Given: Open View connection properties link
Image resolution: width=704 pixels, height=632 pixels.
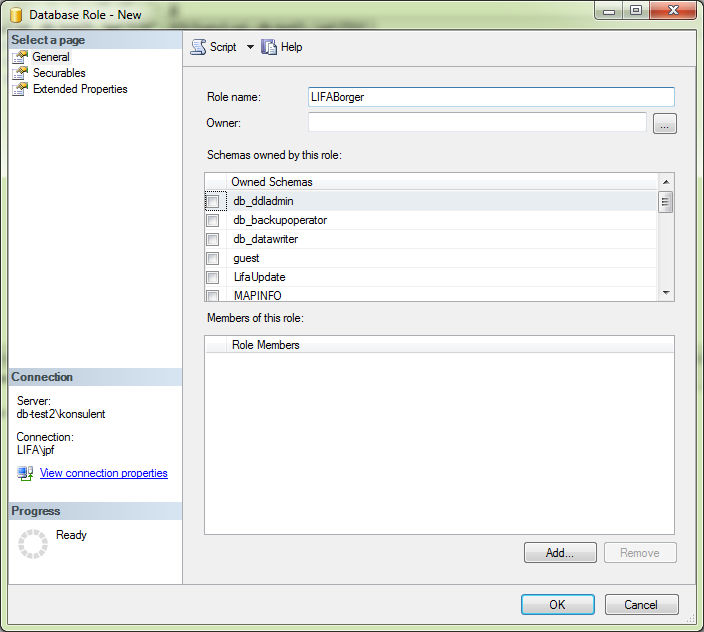Looking at the screenshot, I should pyautogui.click(x=103, y=473).
